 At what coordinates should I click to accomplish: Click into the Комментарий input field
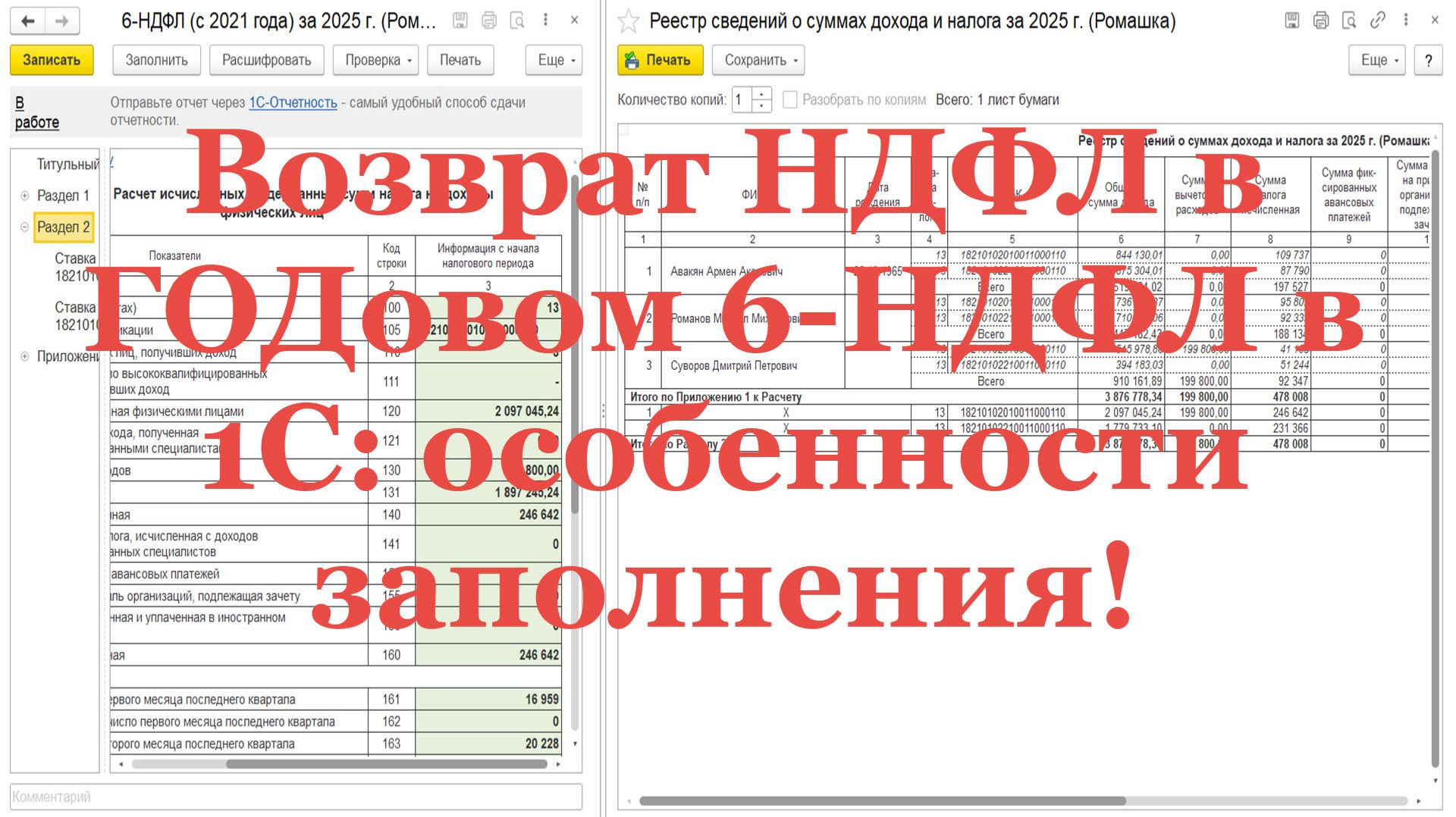click(x=296, y=797)
